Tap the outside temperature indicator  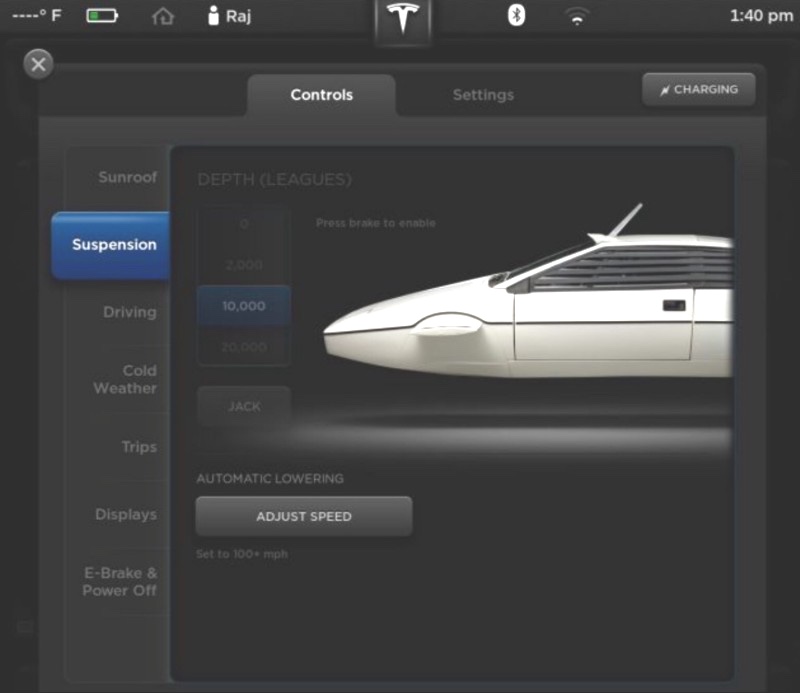(36, 15)
